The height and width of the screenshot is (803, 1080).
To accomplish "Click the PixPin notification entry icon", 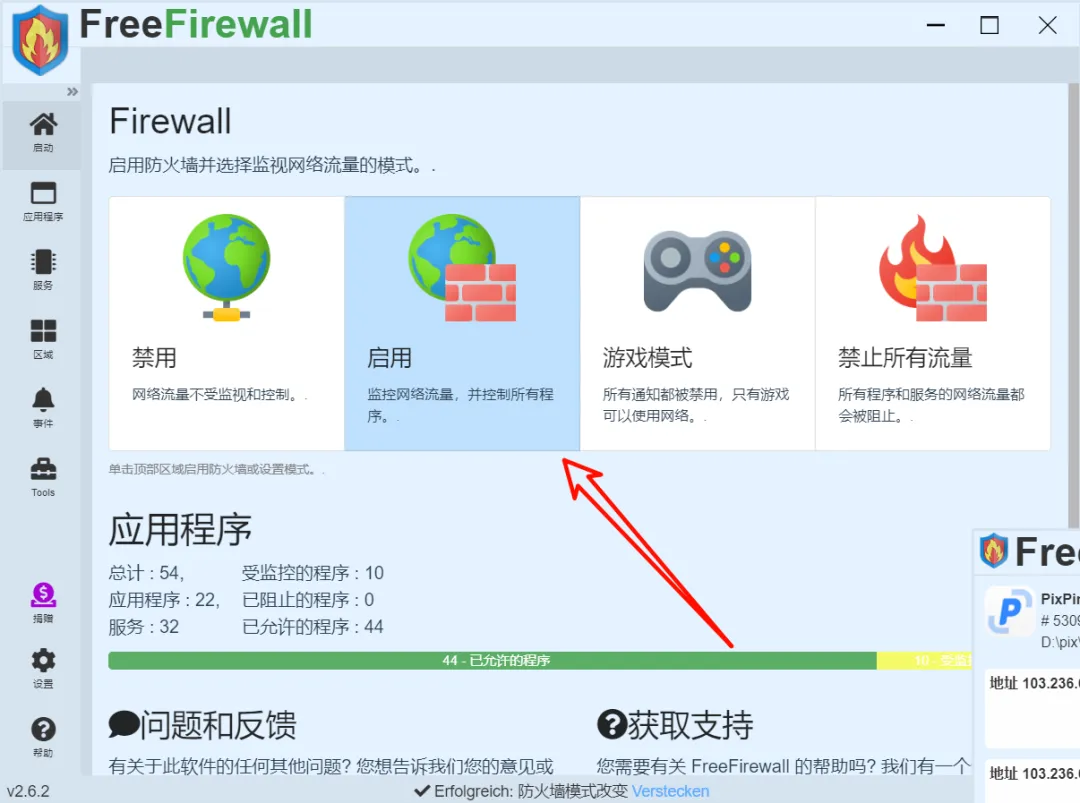I will click(1010, 610).
